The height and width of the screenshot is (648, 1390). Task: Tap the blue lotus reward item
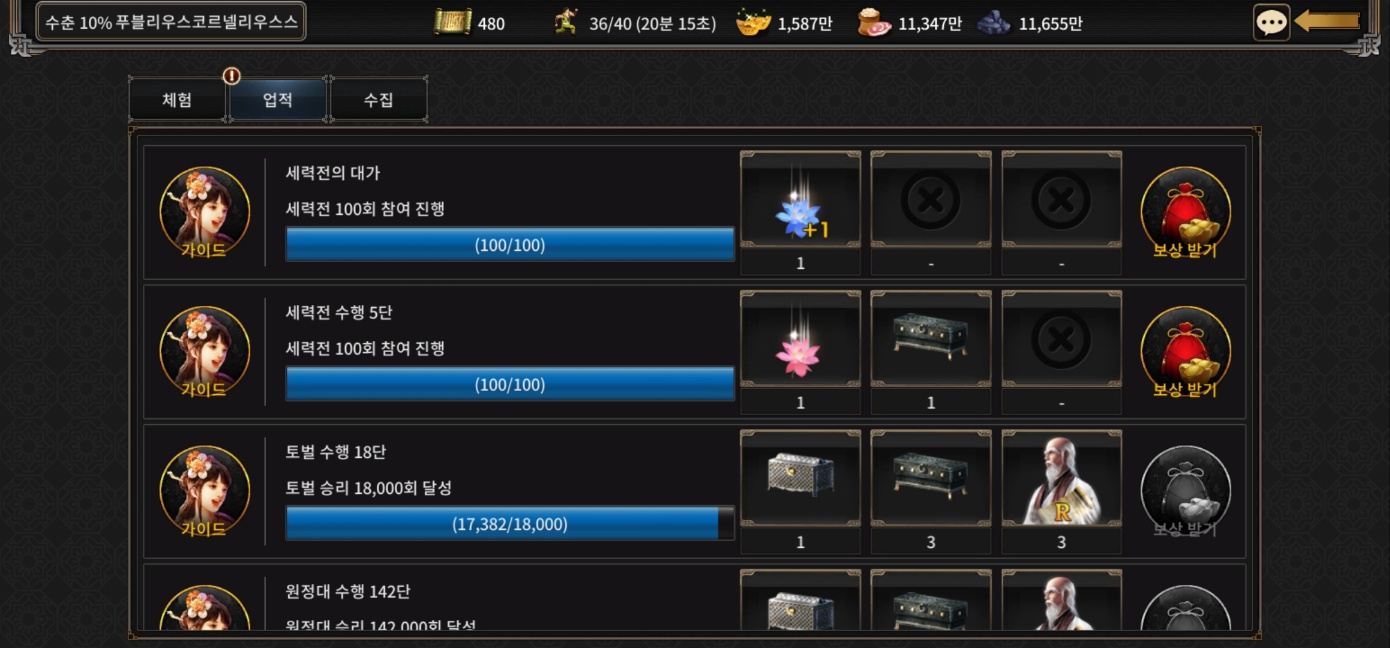pyautogui.click(x=800, y=199)
